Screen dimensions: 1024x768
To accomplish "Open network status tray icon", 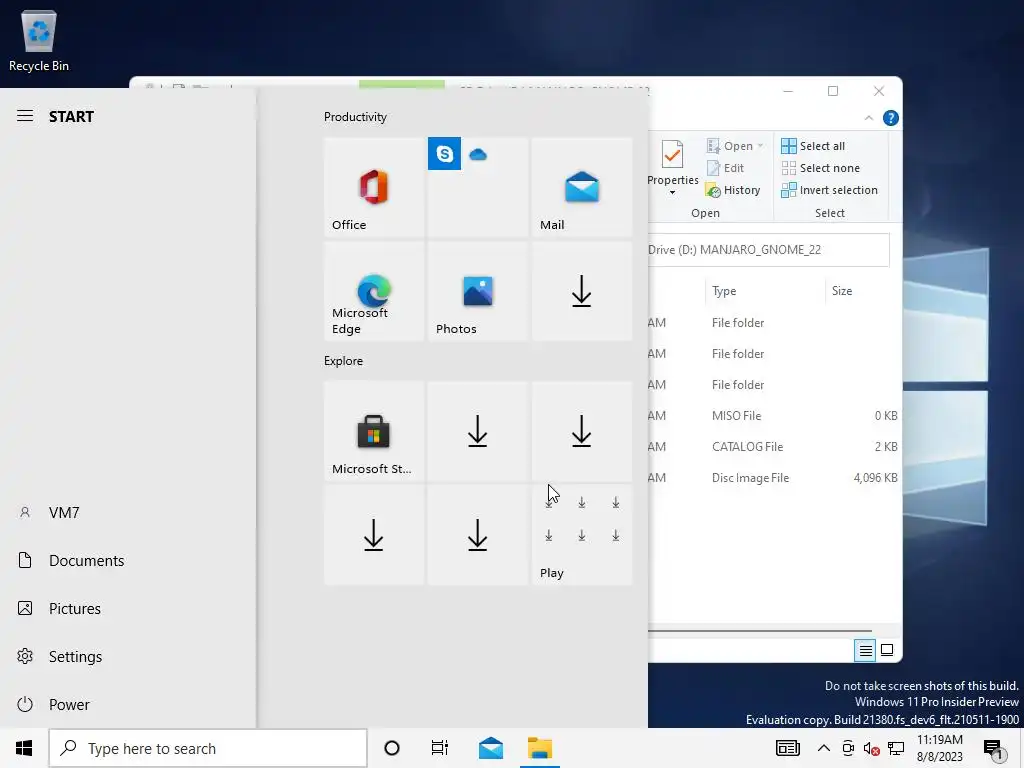I will click(896, 748).
